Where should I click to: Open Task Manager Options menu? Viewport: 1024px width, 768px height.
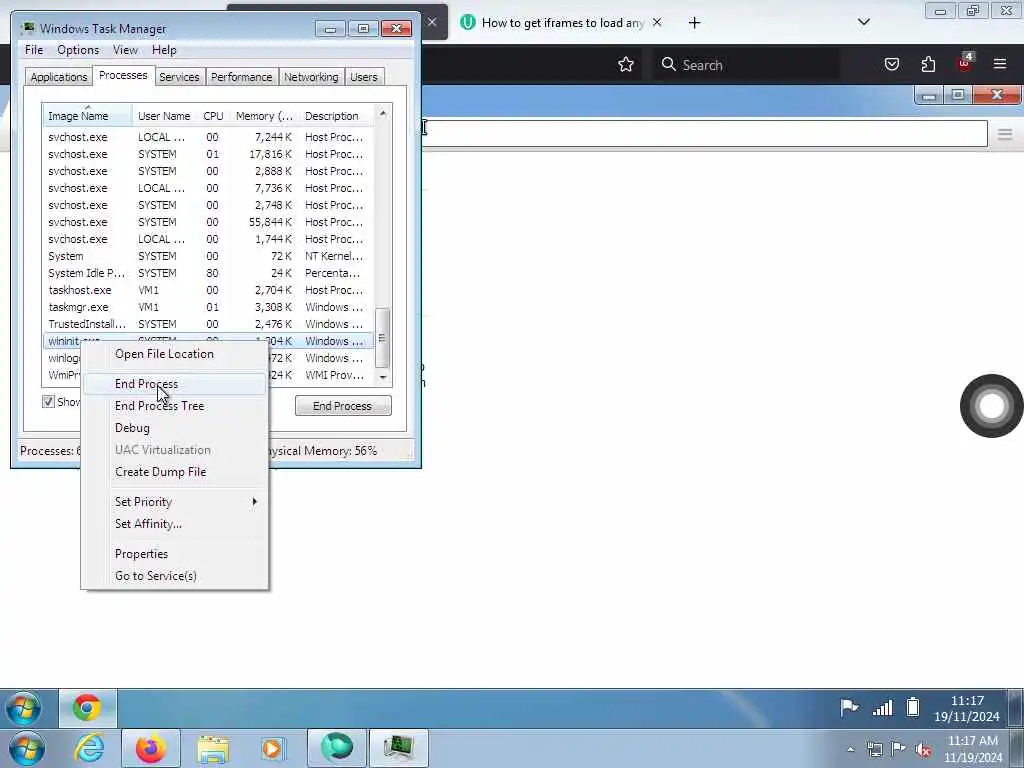click(78, 50)
